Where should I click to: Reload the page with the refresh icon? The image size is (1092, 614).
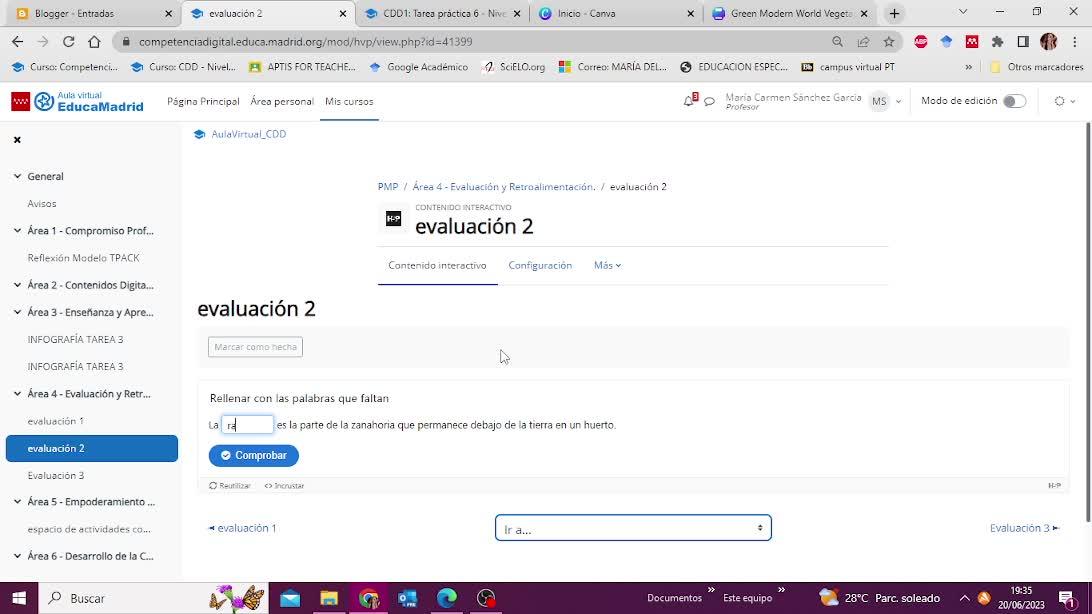pyautogui.click(x=68, y=42)
